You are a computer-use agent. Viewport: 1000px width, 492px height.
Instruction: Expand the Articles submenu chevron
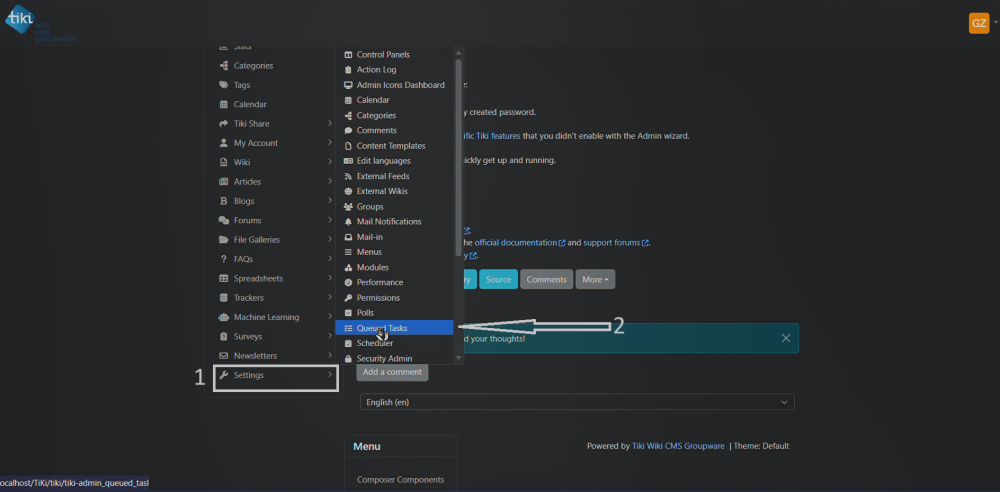pos(330,181)
